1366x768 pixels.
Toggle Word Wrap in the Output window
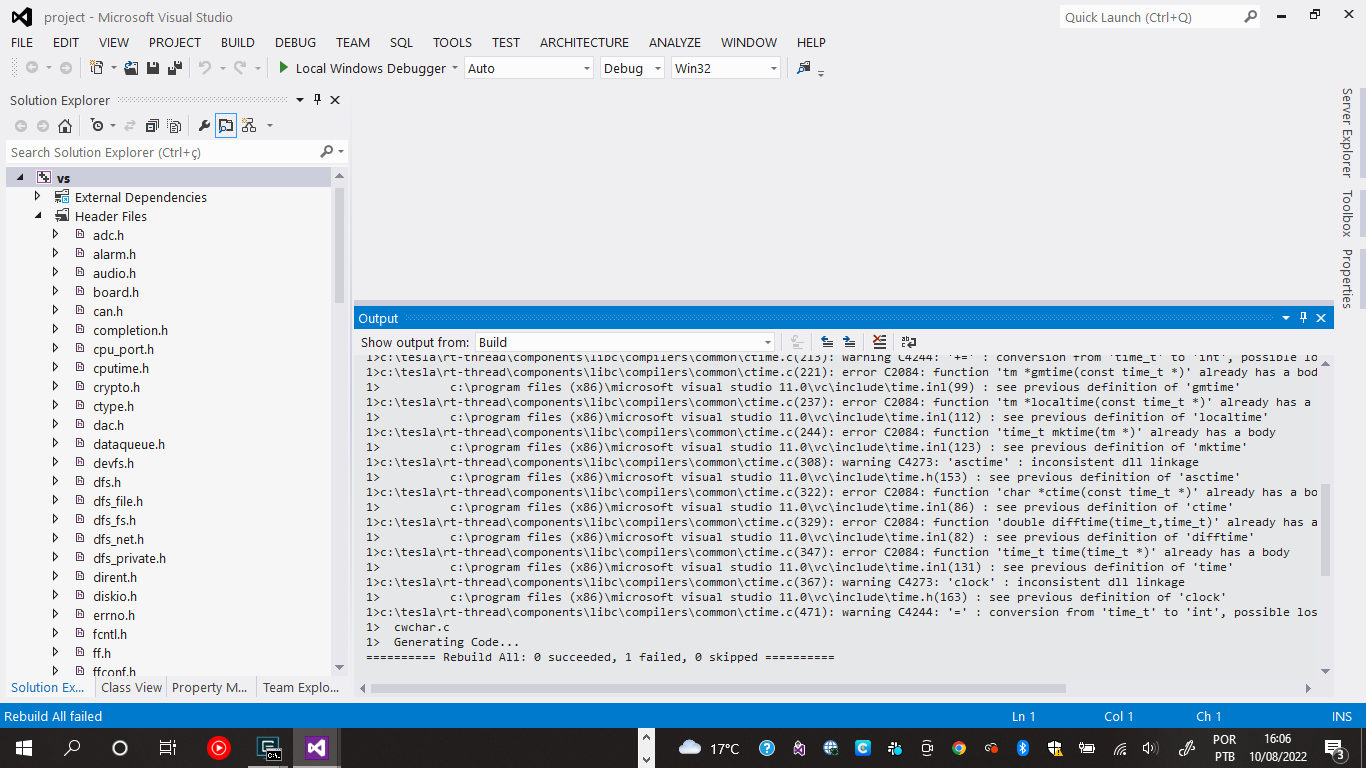click(x=908, y=342)
